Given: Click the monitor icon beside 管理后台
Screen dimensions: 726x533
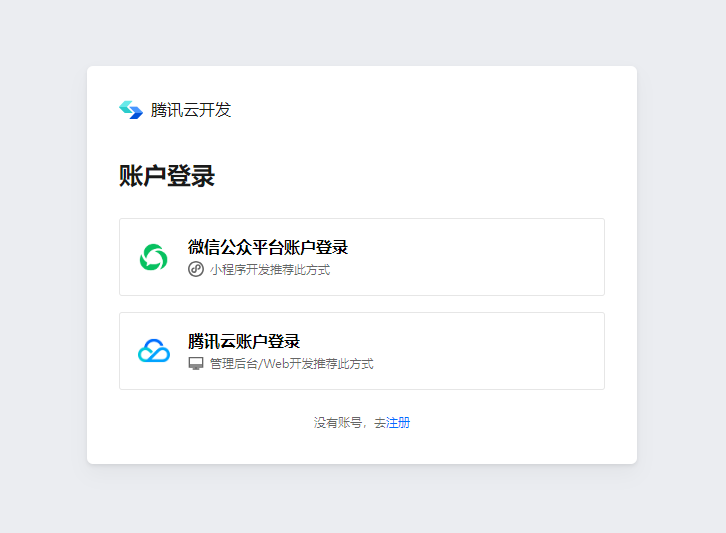Looking at the screenshot, I should [x=196, y=364].
